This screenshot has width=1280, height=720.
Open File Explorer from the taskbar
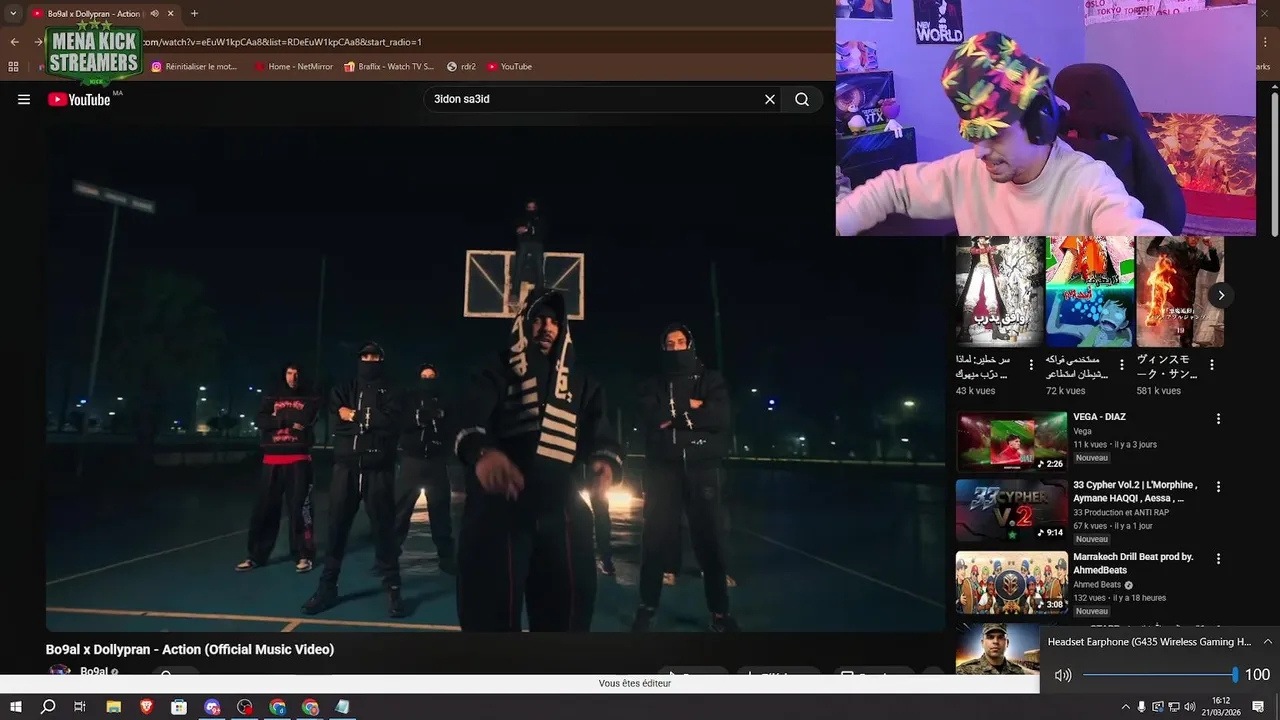coord(113,707)
